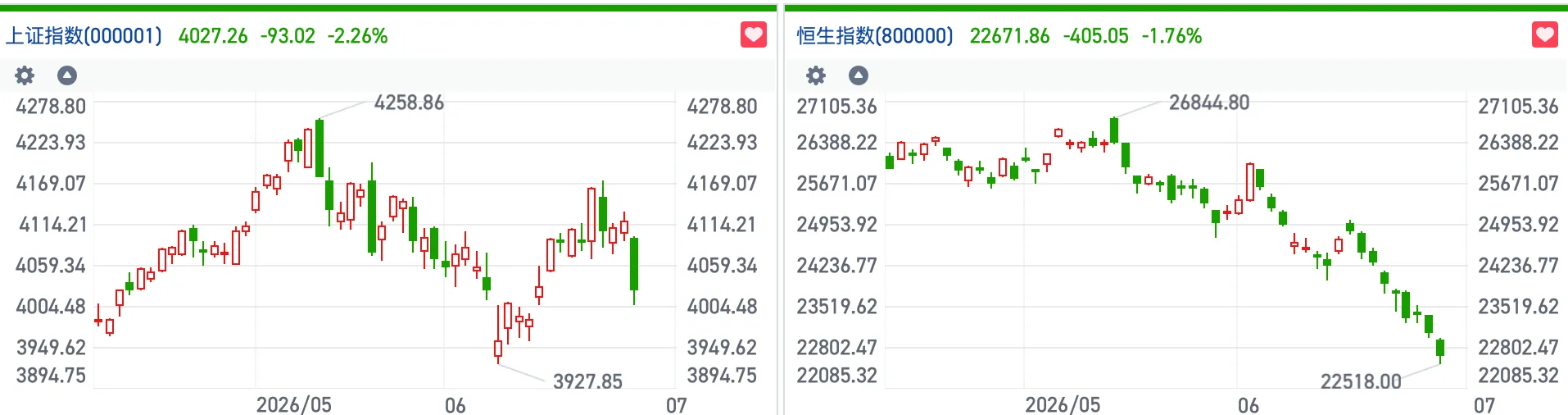Click the Hang Seng price 22671.86
Image resolution: width=1568 pixels, height=415 pixels.
pyautogui.click(x=1009, y=36)
